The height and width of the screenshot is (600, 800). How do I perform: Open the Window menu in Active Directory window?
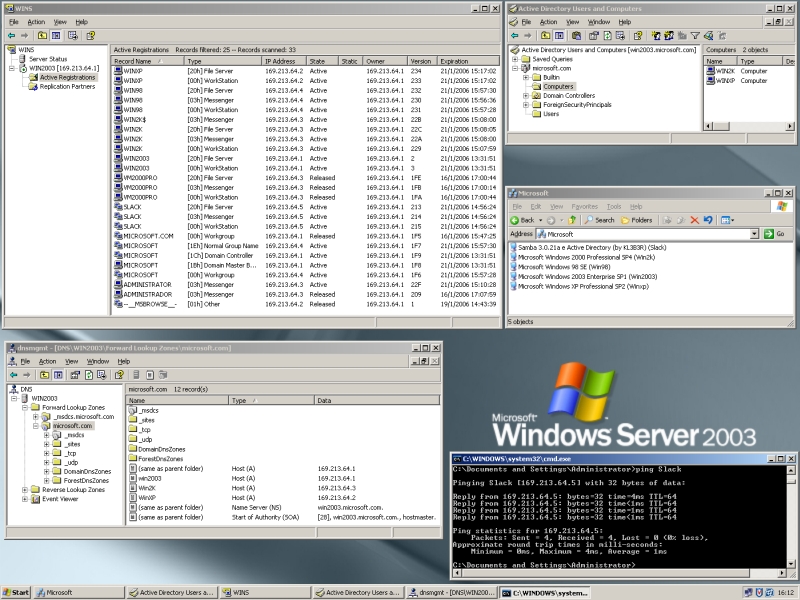tap(598, 22)
